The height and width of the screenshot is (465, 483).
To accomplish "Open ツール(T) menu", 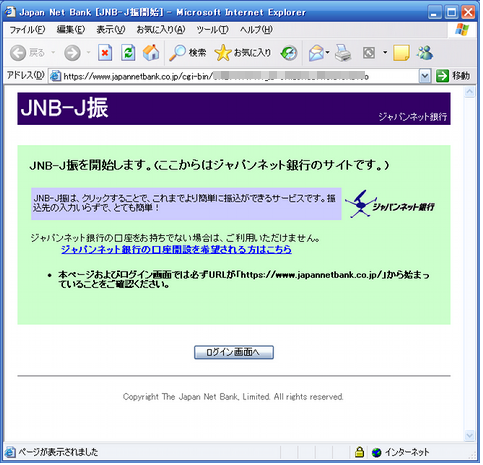I will 212,30.
